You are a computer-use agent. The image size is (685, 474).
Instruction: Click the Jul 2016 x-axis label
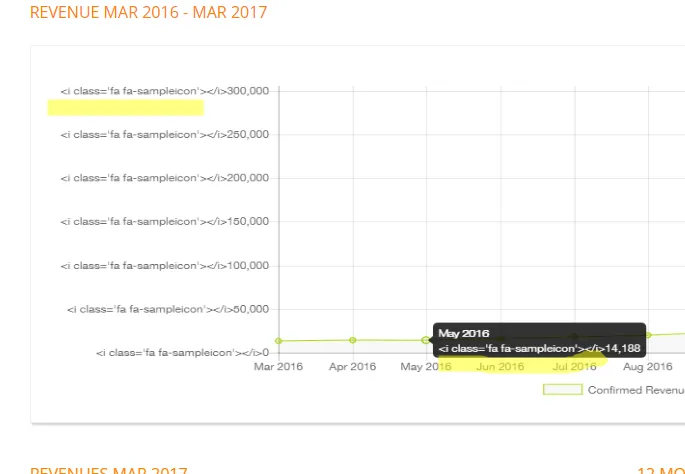pos(574,367)
